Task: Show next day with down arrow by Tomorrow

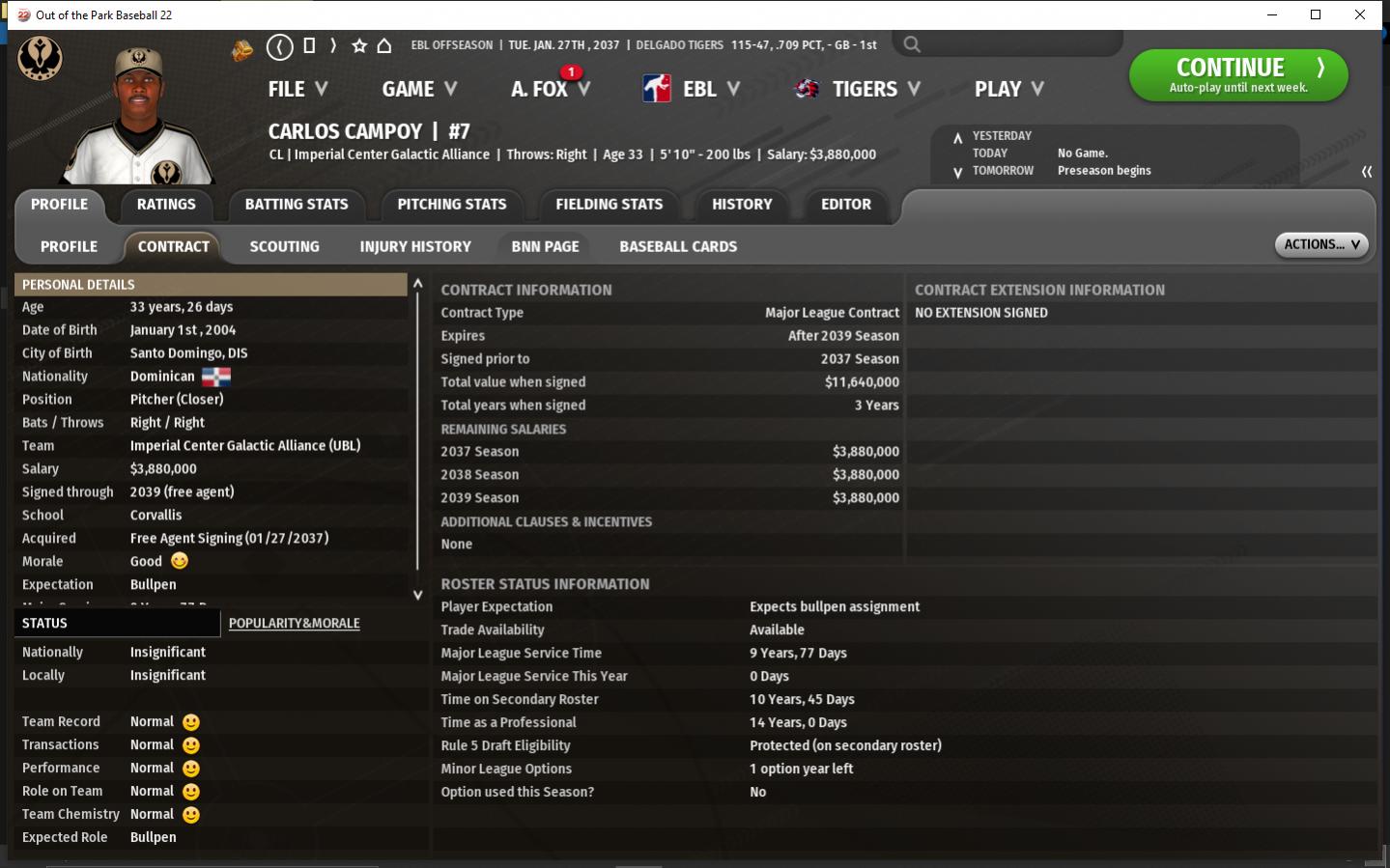Action: [957, 173]
